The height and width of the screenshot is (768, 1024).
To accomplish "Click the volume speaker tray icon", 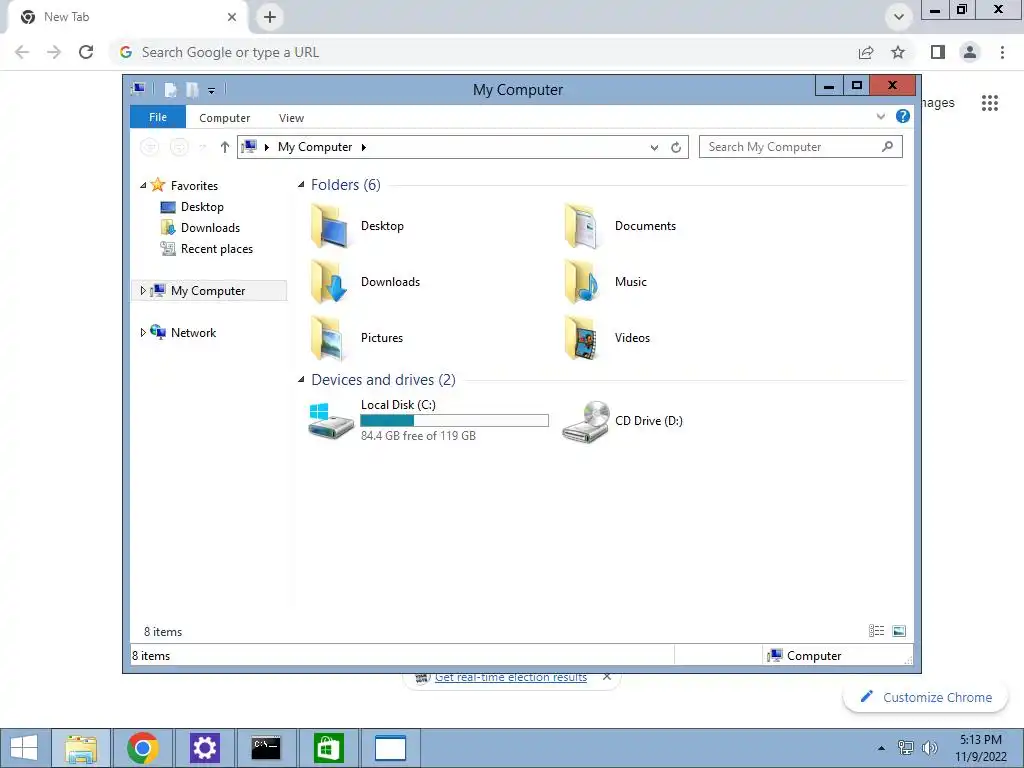I will point(930,748).
